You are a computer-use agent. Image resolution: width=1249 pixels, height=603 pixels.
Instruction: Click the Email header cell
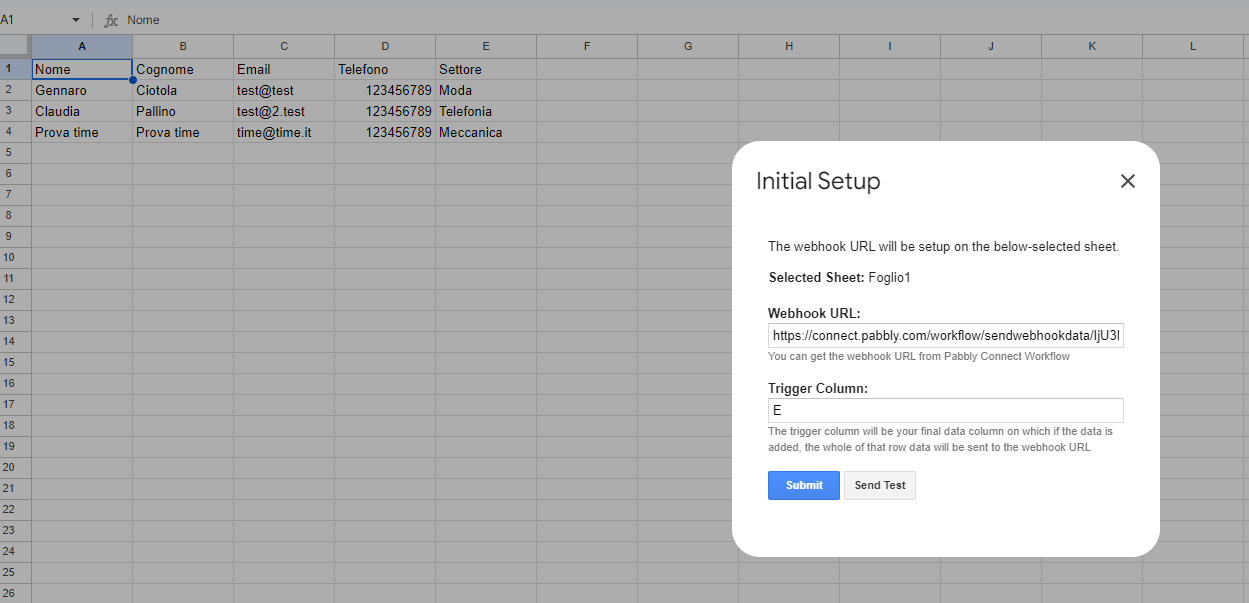click(284, 69)
